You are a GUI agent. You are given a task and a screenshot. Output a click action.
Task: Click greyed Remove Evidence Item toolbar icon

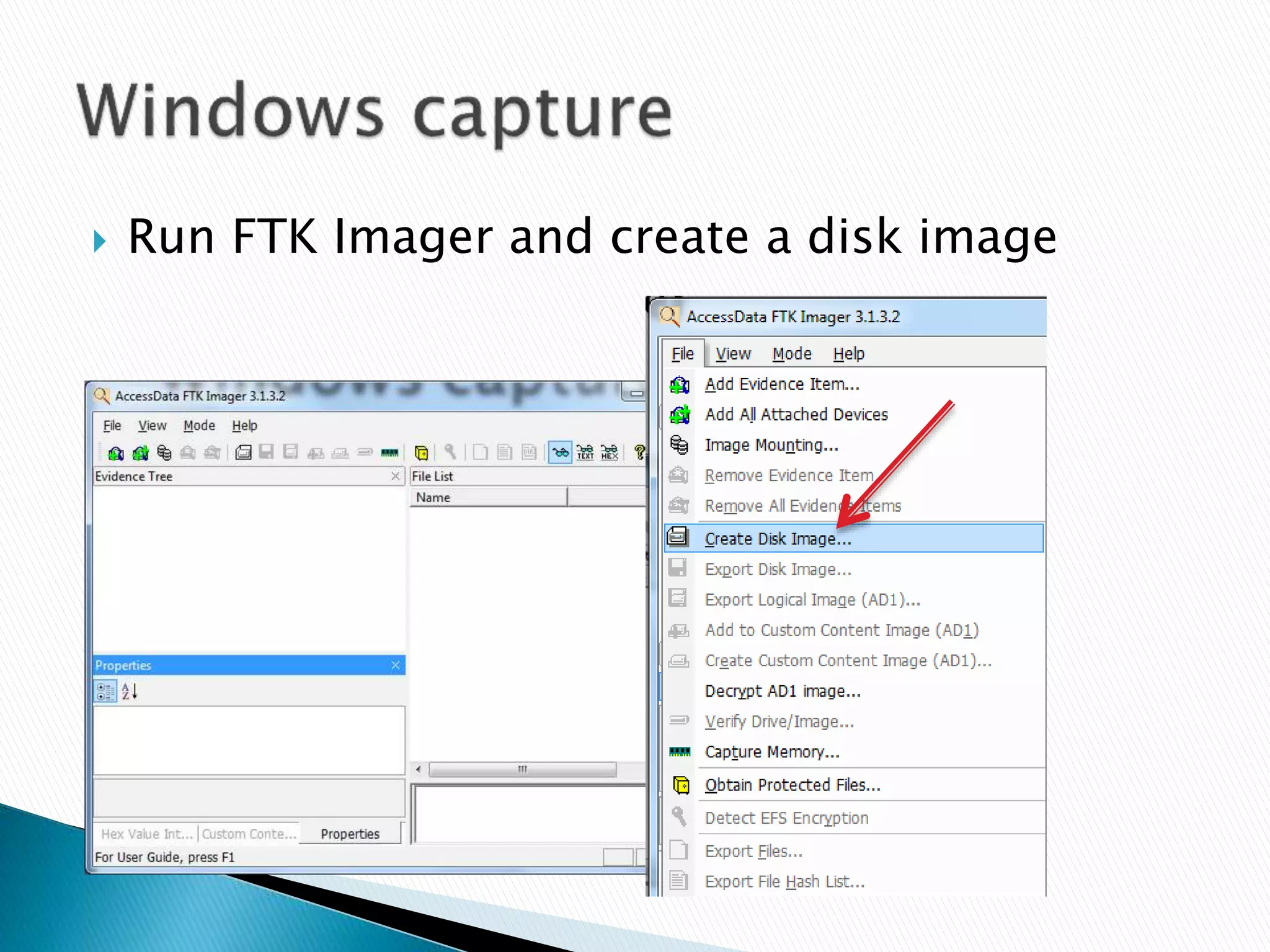[x=188, y=452]
